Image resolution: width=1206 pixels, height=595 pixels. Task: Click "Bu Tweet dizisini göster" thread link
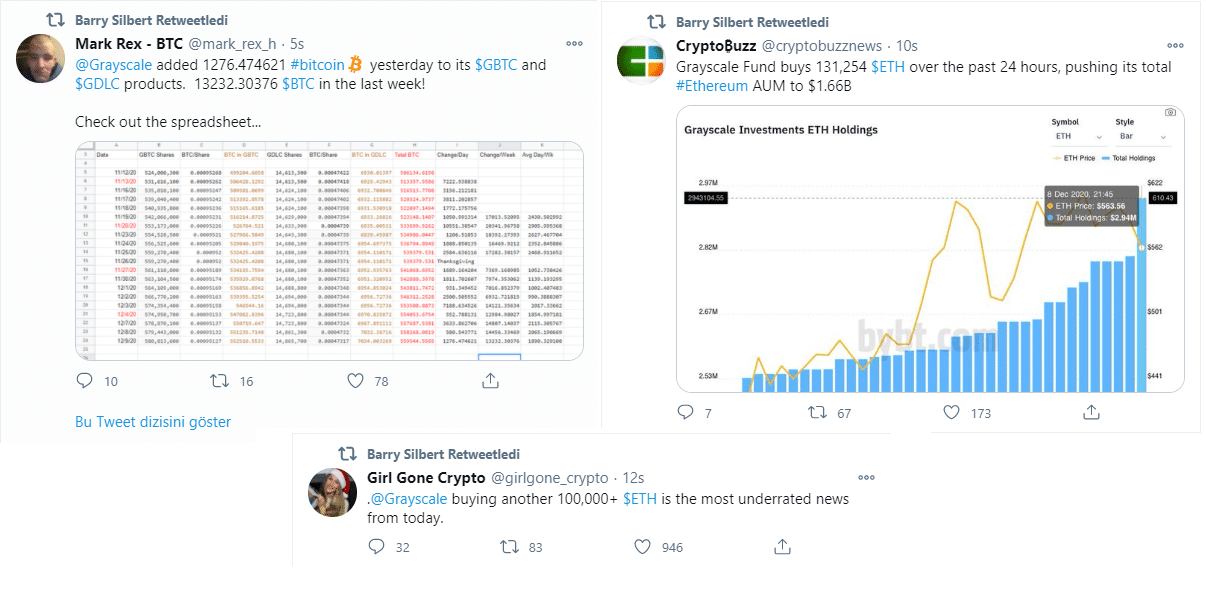[153, 422]
